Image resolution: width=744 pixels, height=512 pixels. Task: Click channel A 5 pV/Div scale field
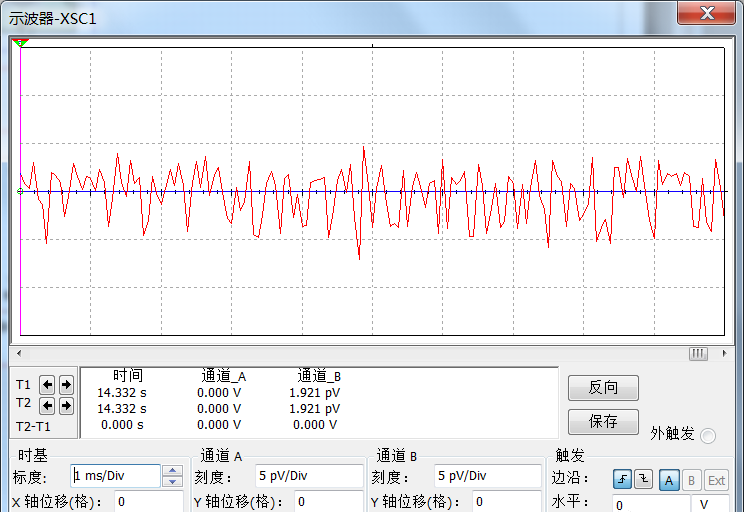tap(308, 476)
